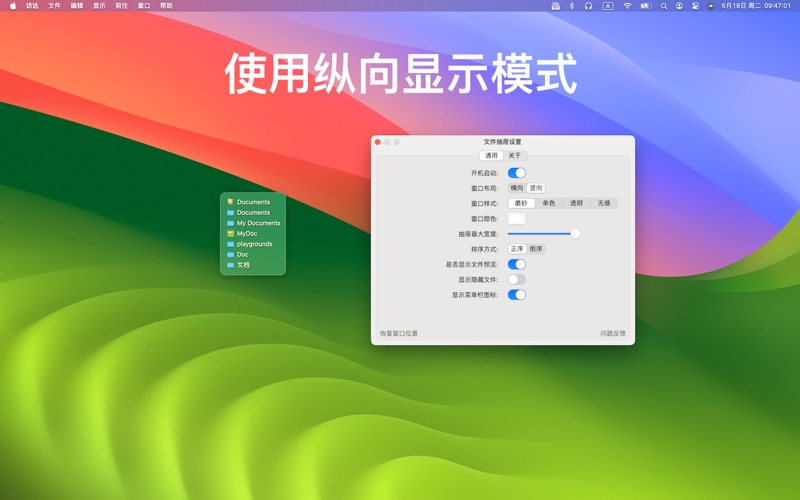Screen dimensions: 800x500
Task: Click the 文档 folder icon in drawer
Action: pos(231,265)
